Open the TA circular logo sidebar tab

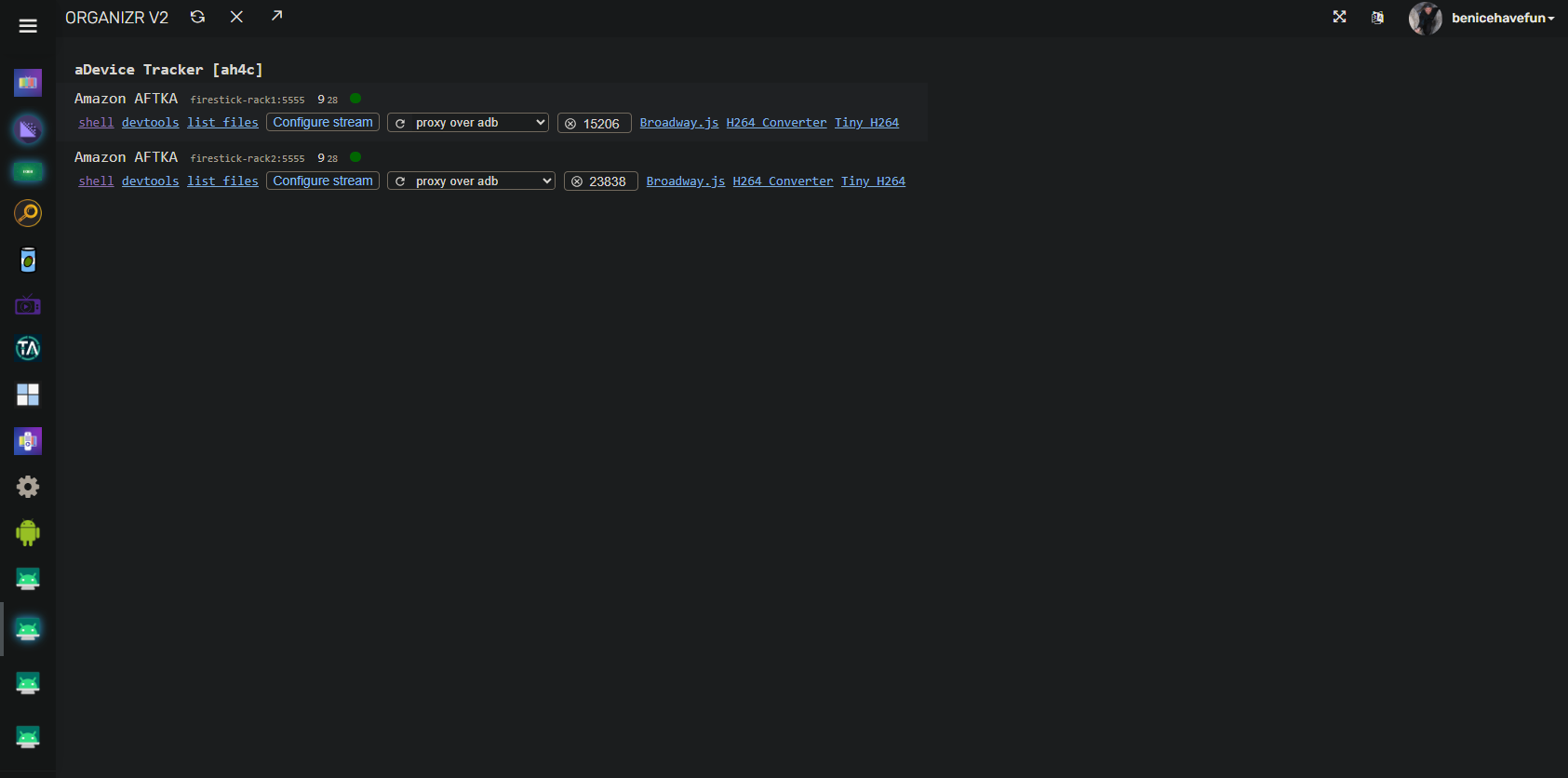tap(28, 349)
